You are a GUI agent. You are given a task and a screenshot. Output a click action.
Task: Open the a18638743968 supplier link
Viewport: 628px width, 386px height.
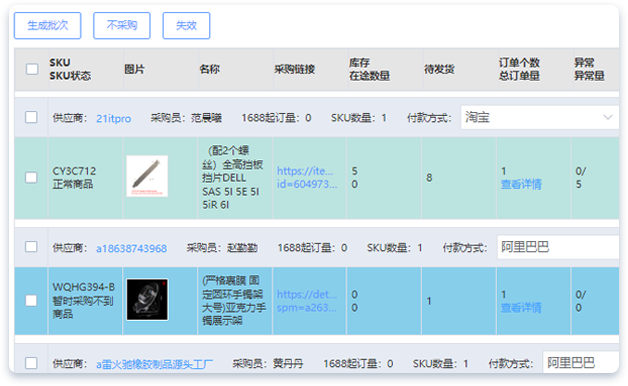click(x=131, y=248)
